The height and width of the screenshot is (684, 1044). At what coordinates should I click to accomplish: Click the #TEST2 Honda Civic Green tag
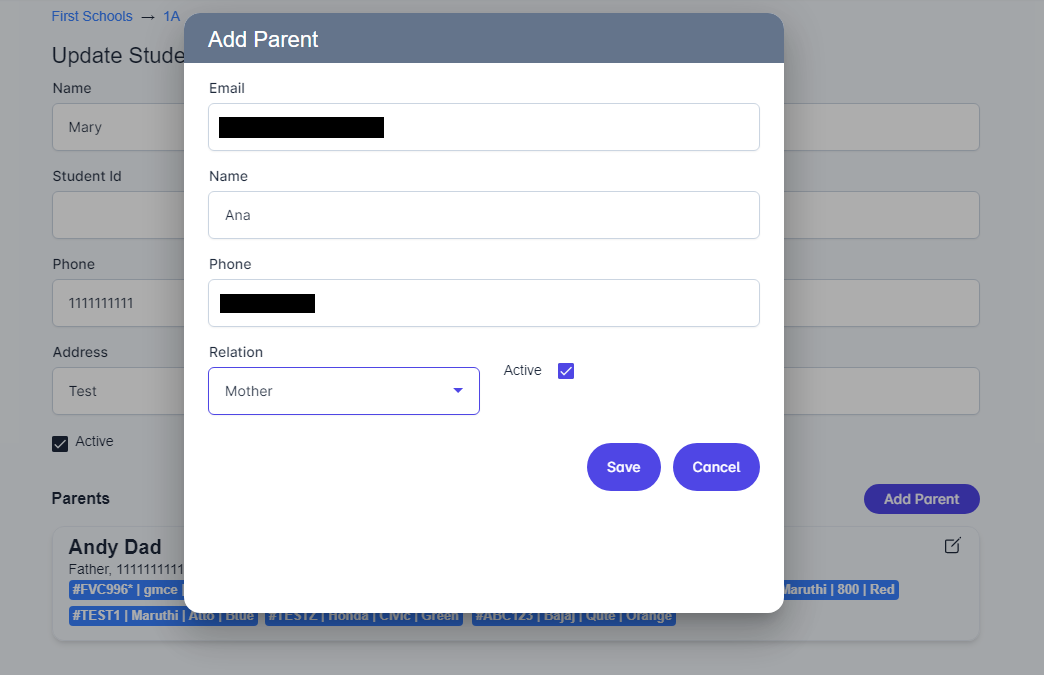coord(363,615)
